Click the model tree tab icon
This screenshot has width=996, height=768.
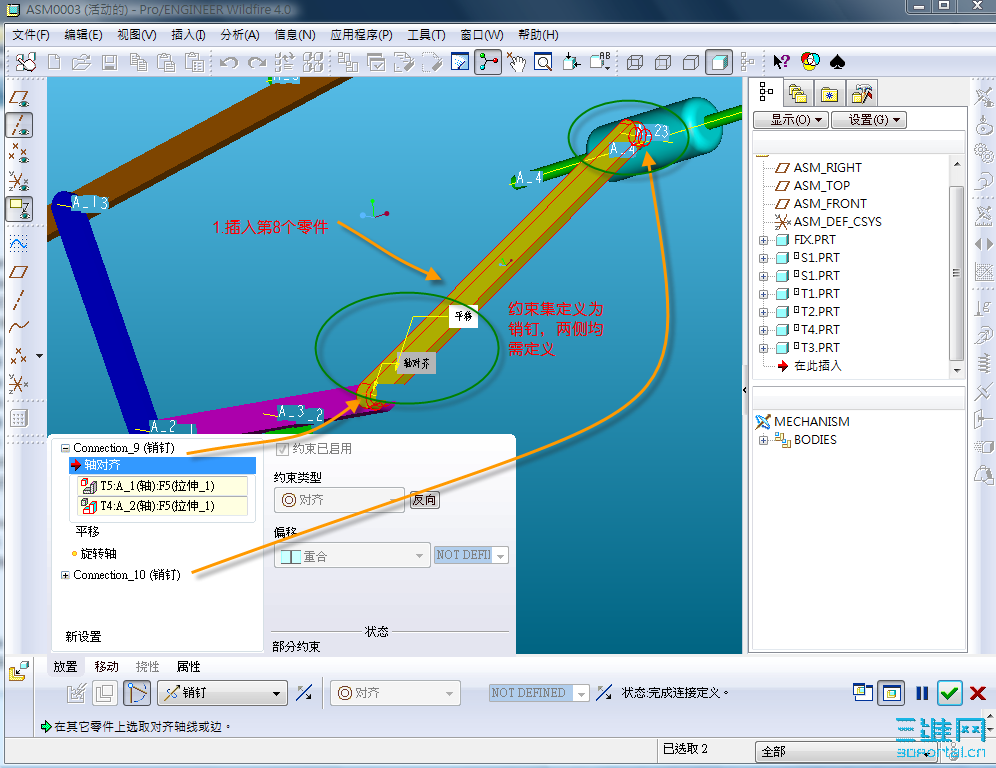[x=766, y=93]
